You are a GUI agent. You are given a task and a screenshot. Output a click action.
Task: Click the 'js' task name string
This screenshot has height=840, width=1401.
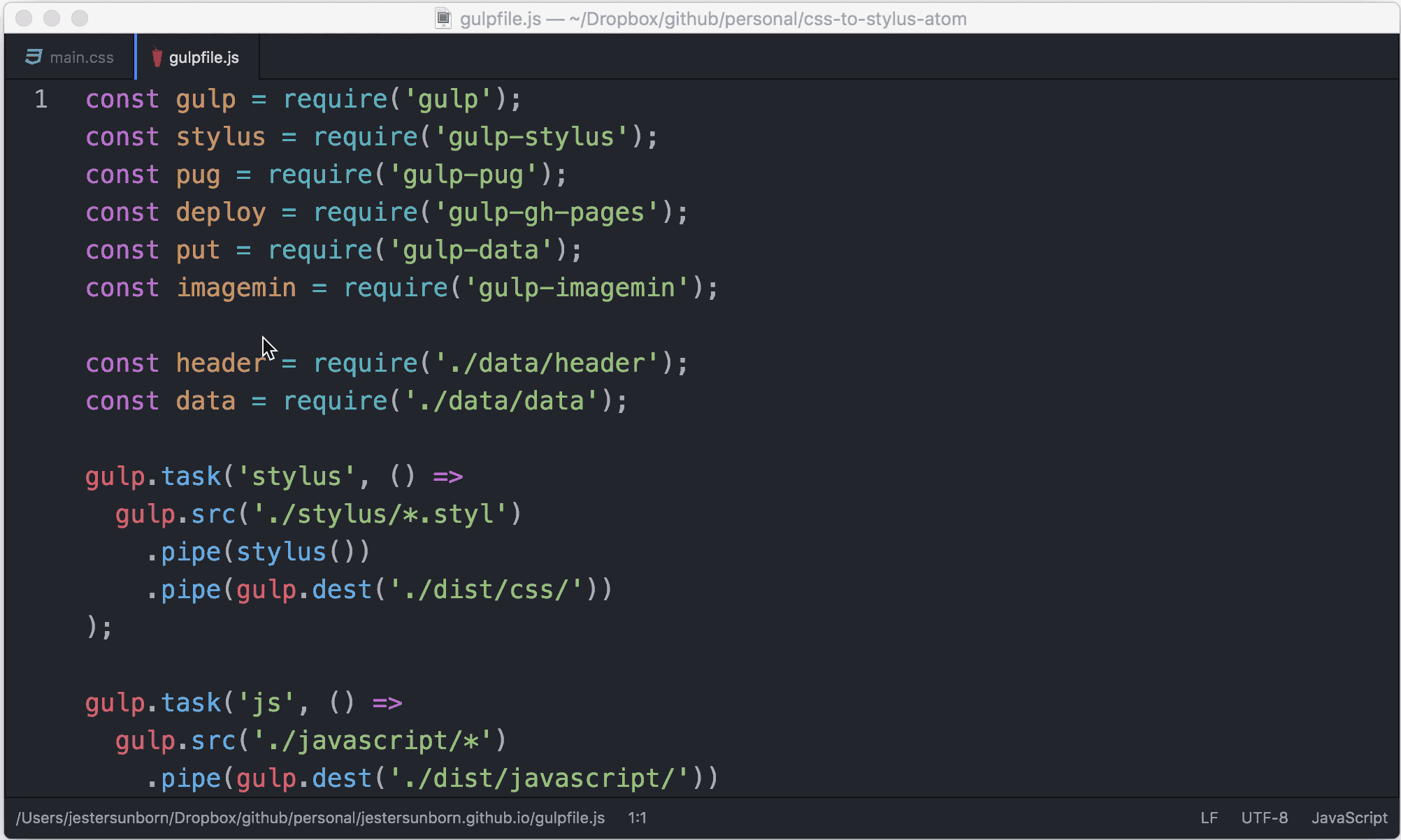[266, 703]
